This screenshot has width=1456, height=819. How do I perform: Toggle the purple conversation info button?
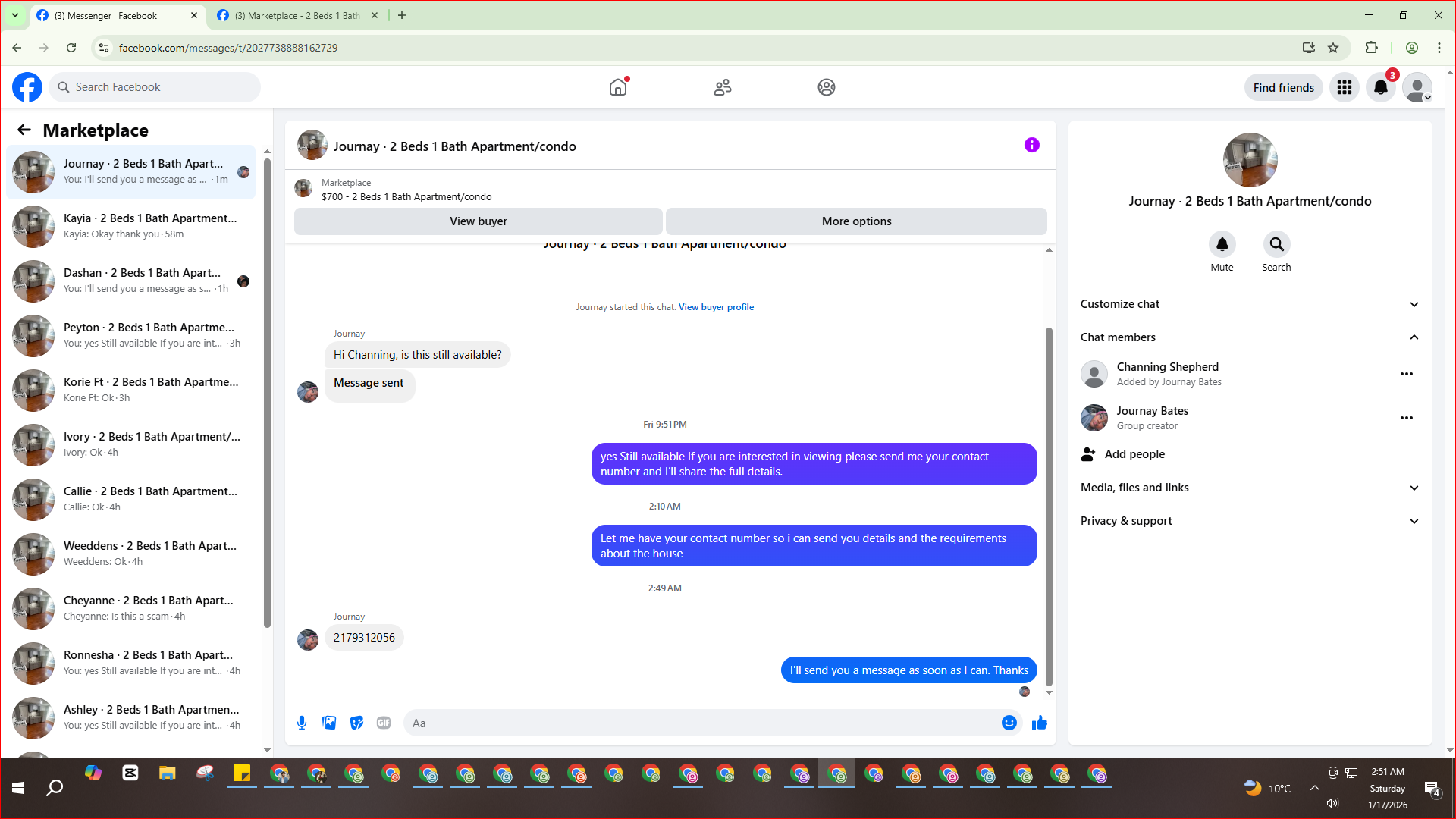point(1031,145)
